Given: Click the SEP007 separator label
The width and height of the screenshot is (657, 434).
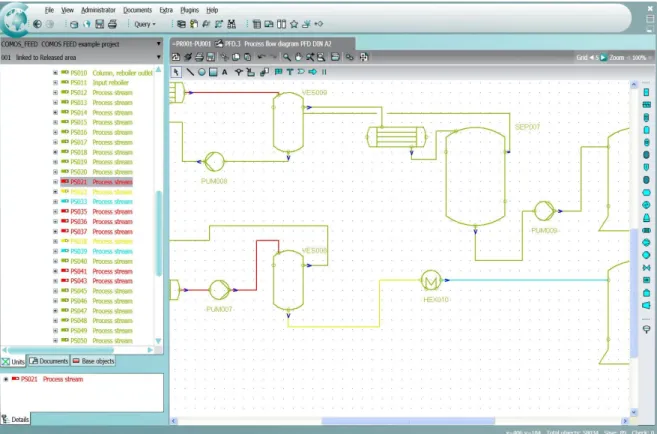Looking at the screenshot, I should [527, 127].
